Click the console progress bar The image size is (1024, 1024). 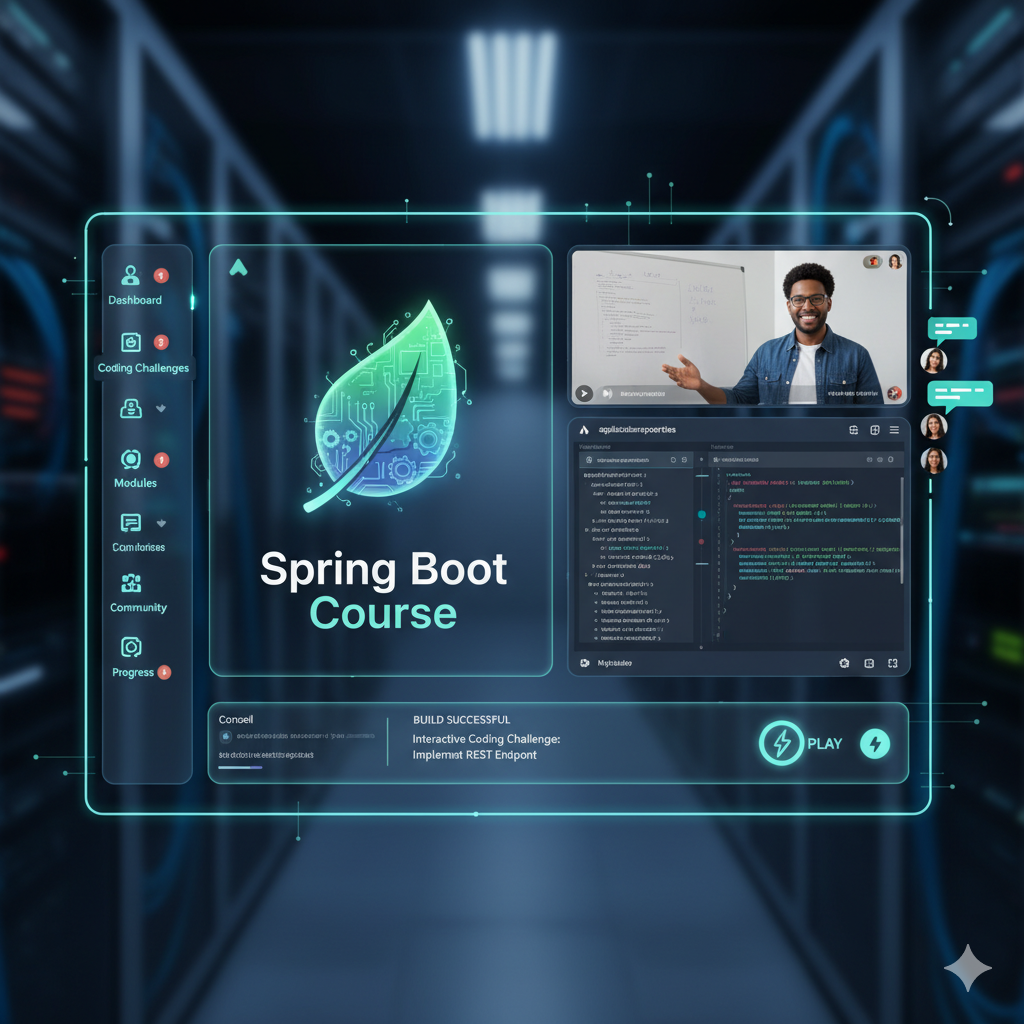click(240, 767)
